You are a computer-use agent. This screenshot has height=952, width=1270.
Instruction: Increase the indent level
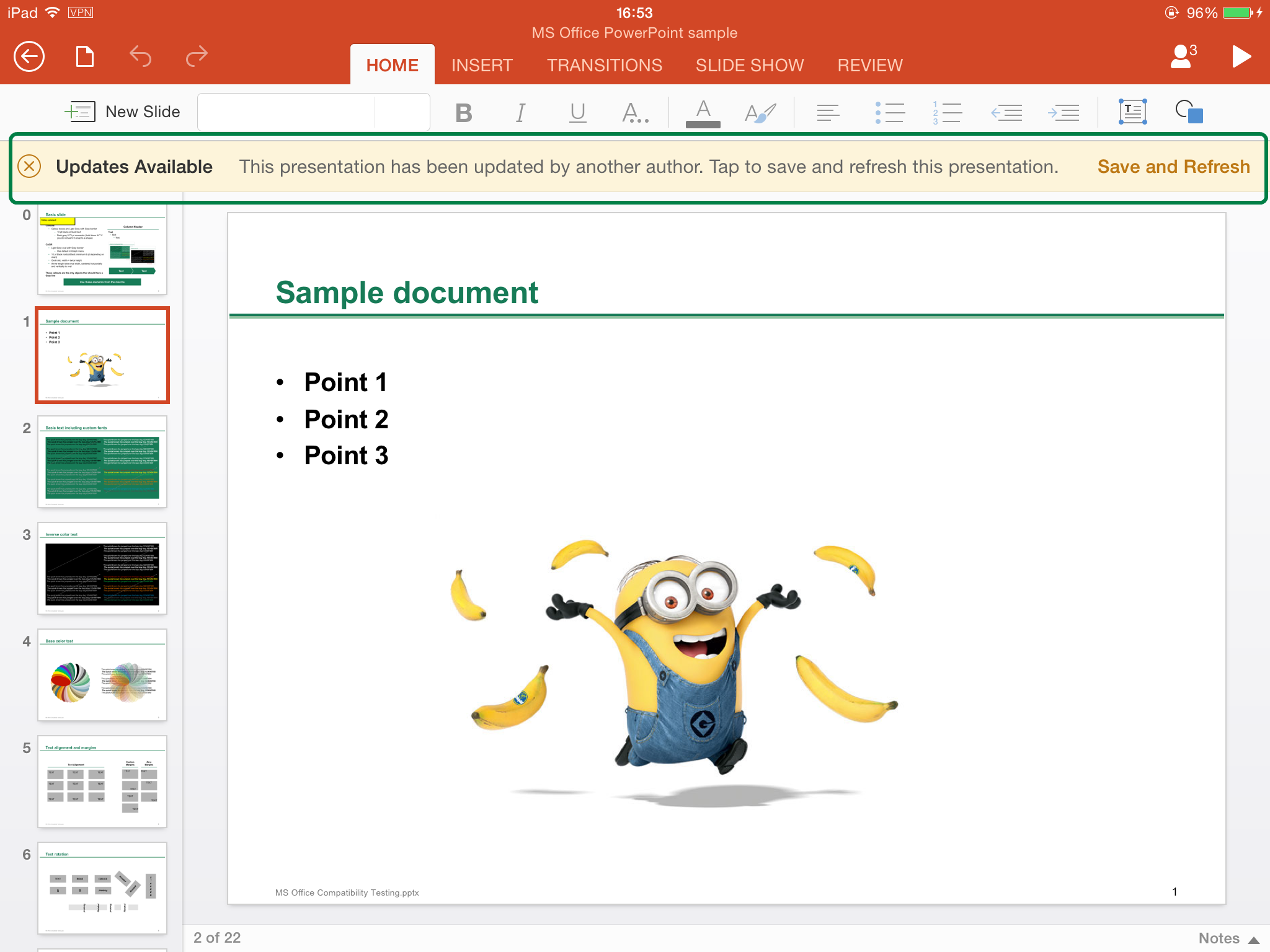tap(1064, 113)
